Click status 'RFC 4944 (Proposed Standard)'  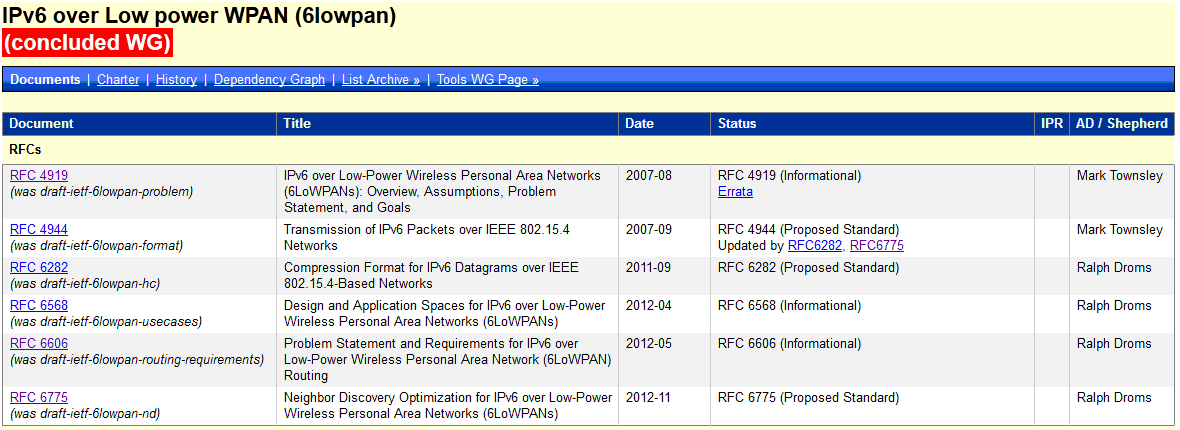pos(808,230)
